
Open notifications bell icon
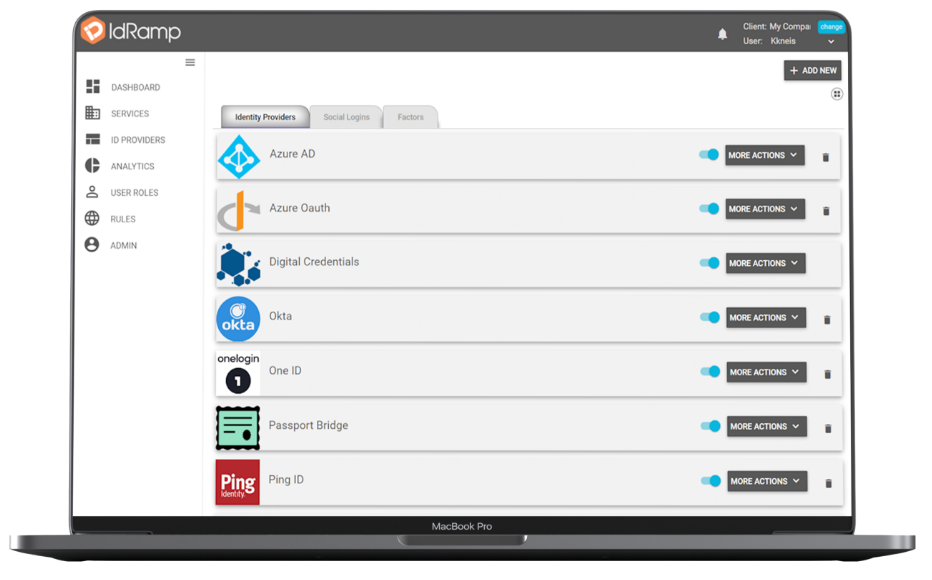tap(722, 34)
